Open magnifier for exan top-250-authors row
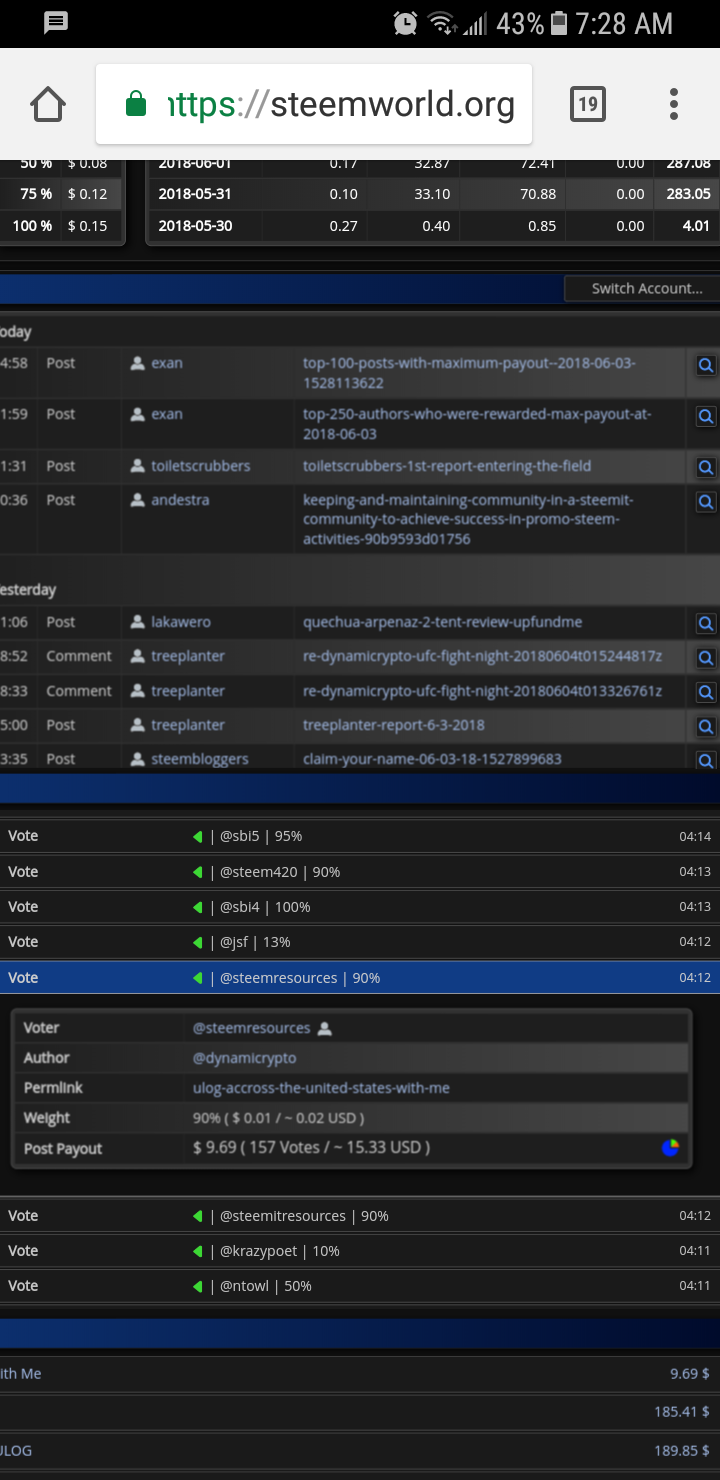 coord(706,416)
